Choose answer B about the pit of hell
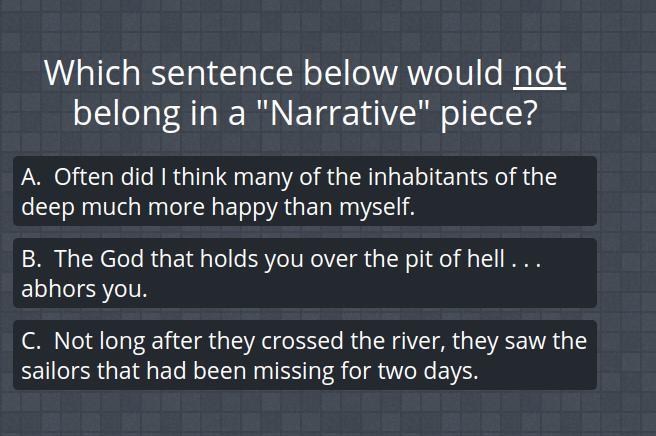This screenshot has width=656, height=436. [x=305, y=273]
